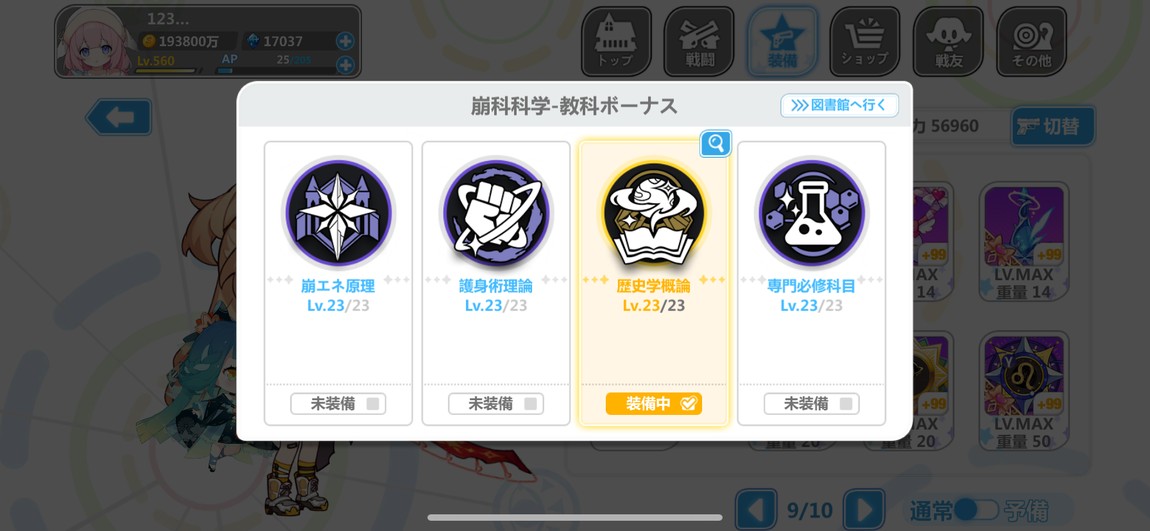1150x531 pixels.
Task: Add crystals with the plus button
Action: 345,41
